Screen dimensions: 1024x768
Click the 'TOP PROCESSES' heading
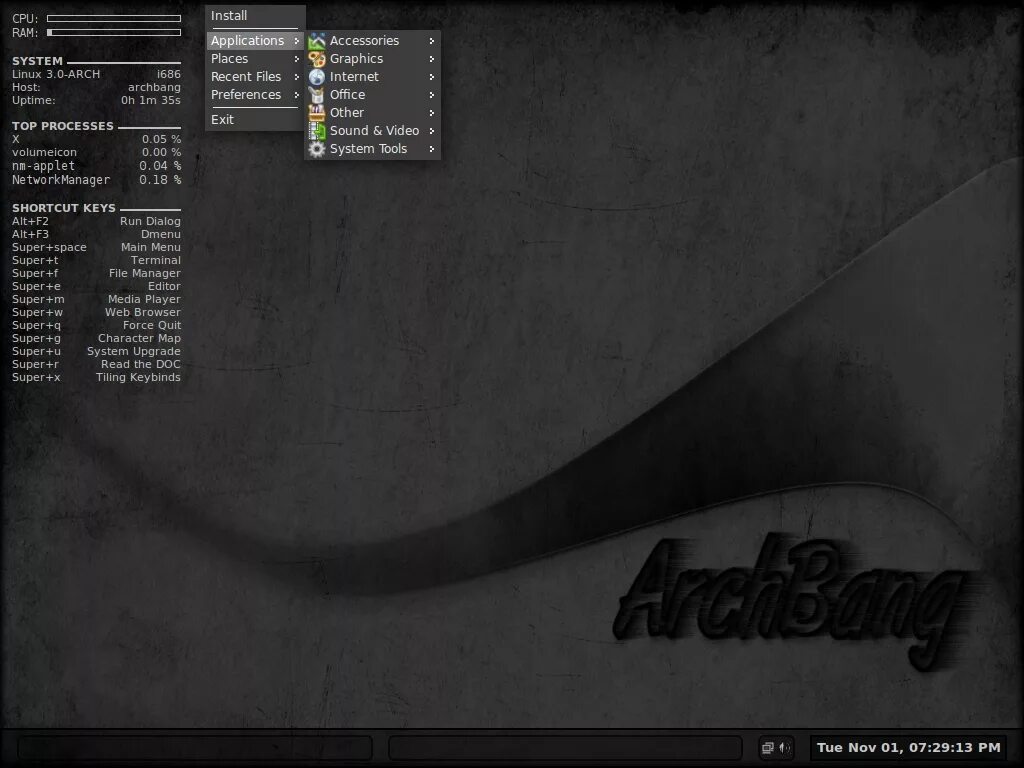[x=63, y=126]
